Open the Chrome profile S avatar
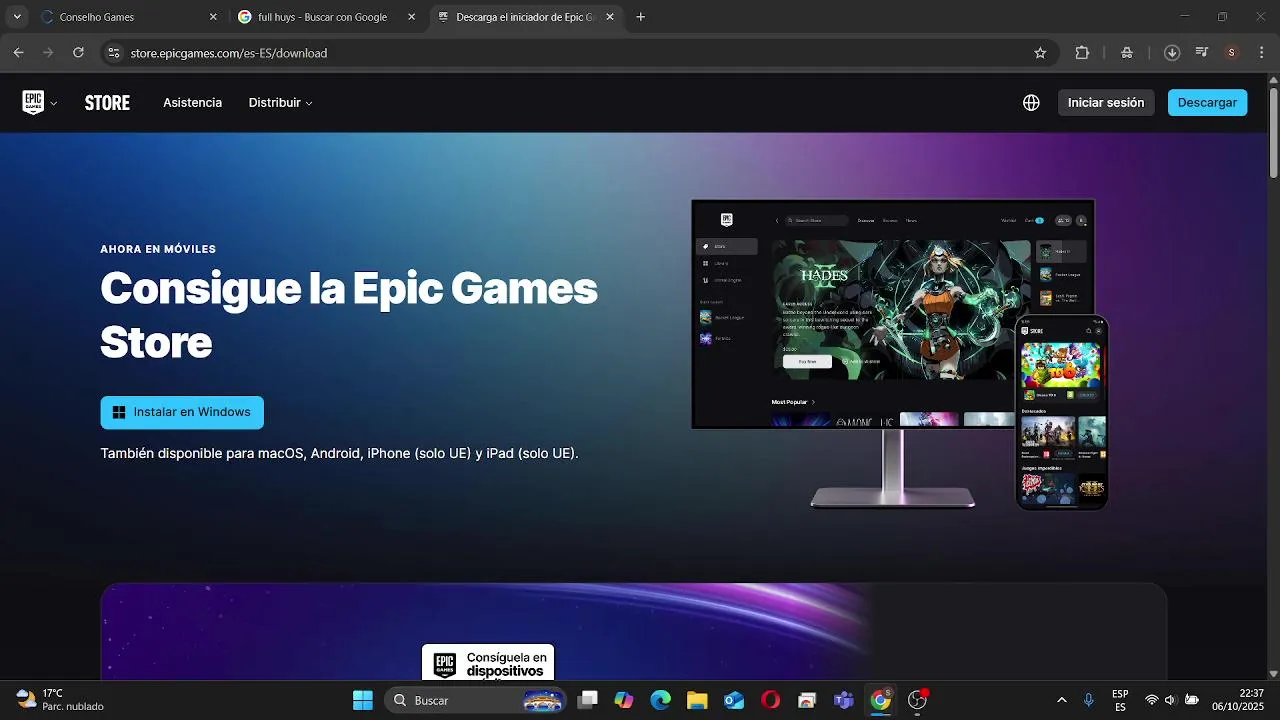Image resolution: width=1280 pixels, height=720 pixels. pos(1231,53)
